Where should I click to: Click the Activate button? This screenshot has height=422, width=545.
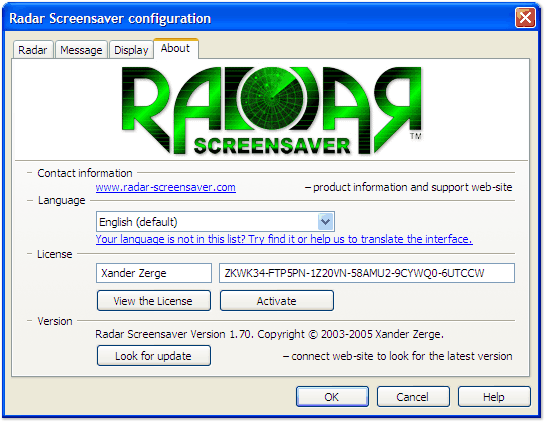[x=277, y=301]
